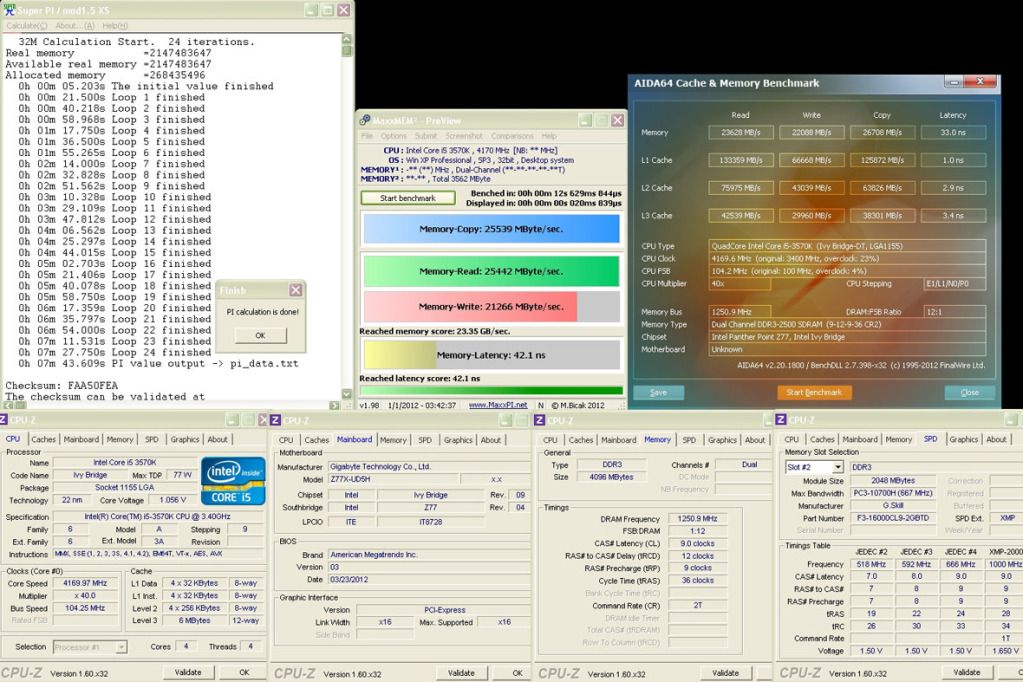
Task: Click the MaxxMEM title bar icon
Action: [365, 120]
